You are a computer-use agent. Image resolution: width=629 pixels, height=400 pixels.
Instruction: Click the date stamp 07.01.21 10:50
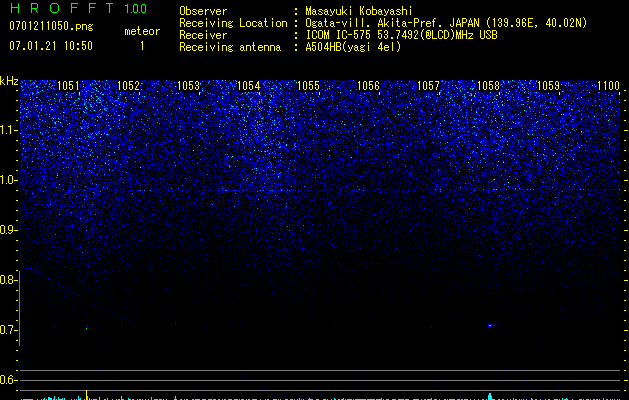pos(51,46)
